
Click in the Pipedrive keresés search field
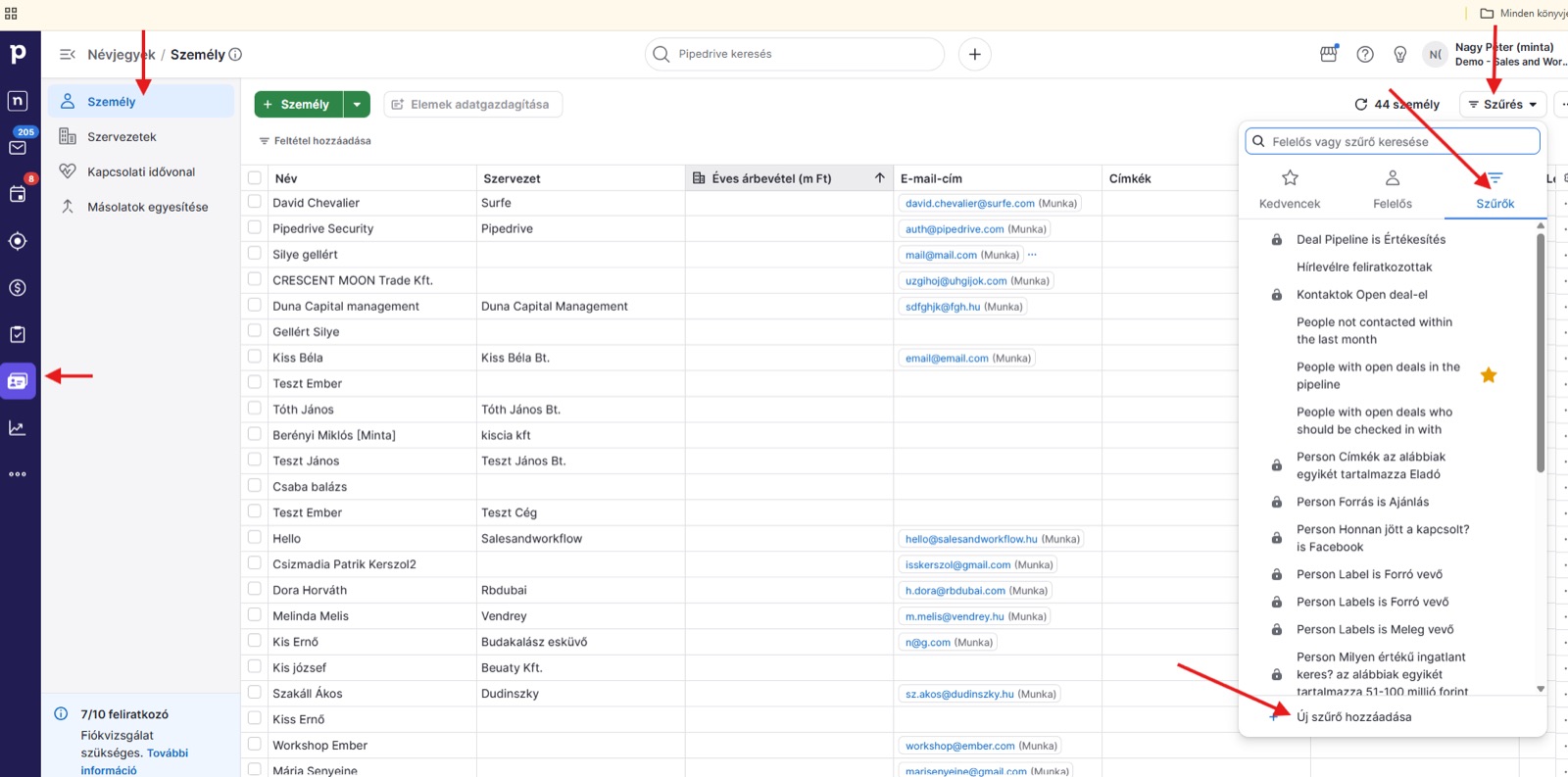tap(794, 54)
